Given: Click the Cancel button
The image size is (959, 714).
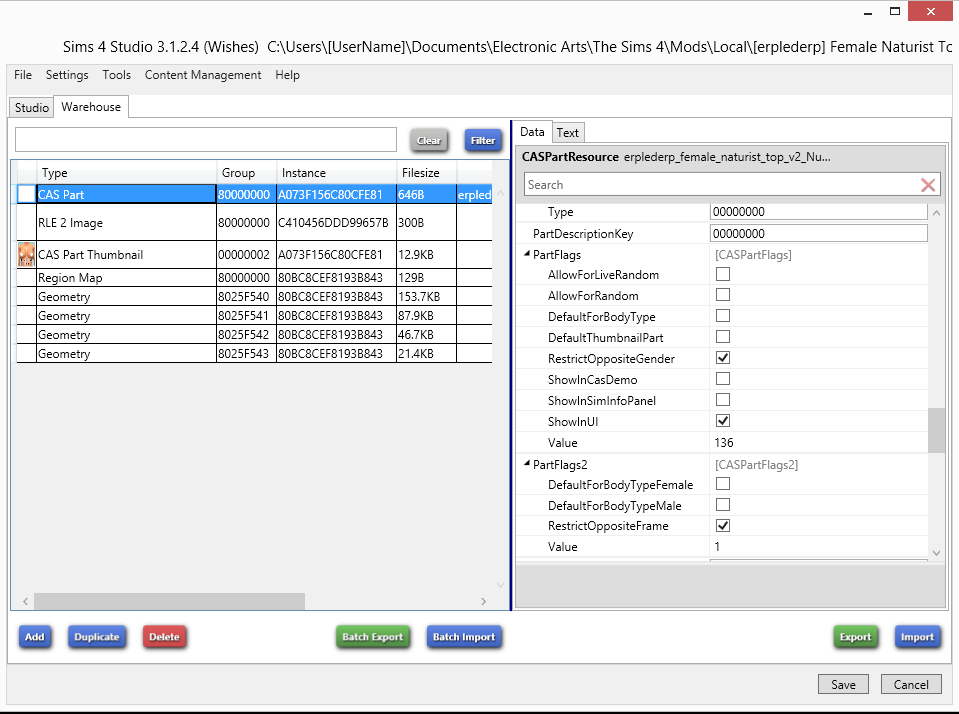Looking at the screenshot, I should pyautogui.click(x=911, y=684).
